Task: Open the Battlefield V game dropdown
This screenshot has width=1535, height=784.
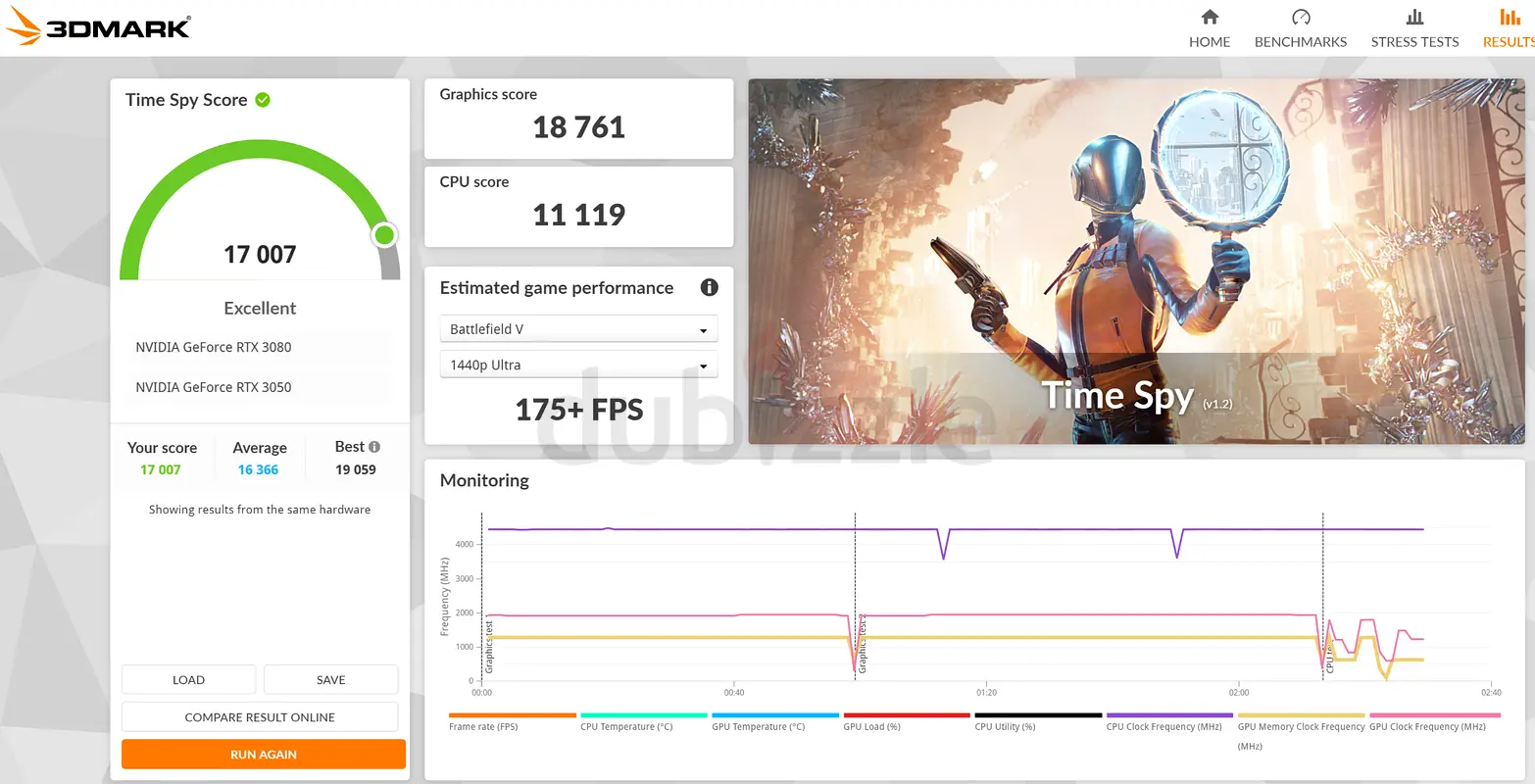Action: pos(578,329)
